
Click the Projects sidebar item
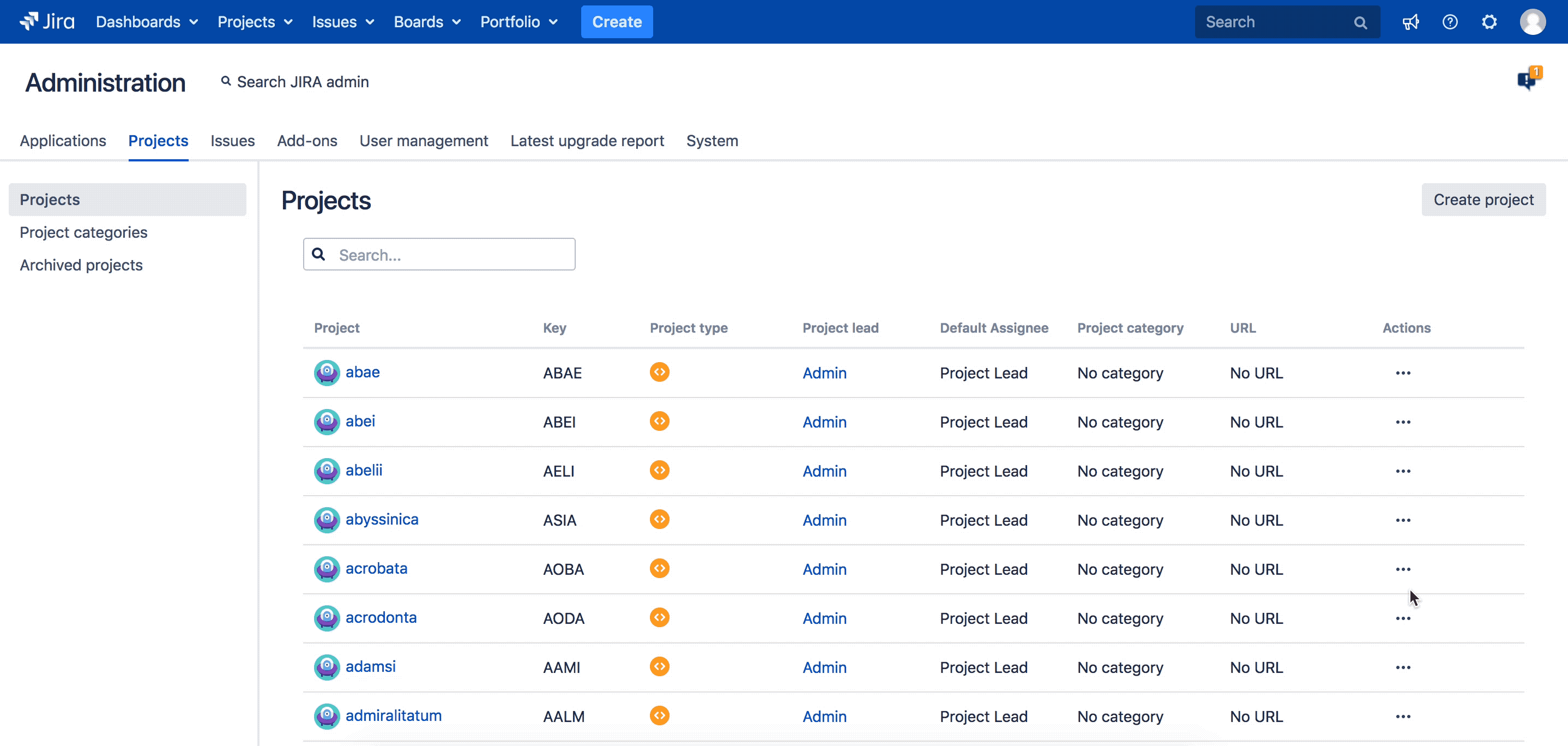coord(50,199)
